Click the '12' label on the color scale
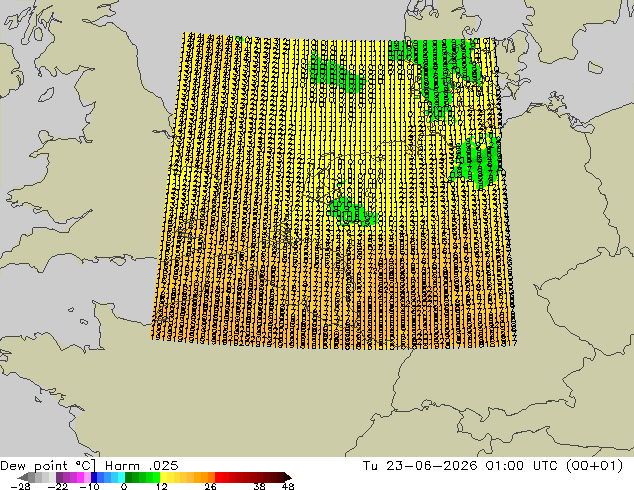The height and width of the screenshot is (490, 634). (162, 486)
